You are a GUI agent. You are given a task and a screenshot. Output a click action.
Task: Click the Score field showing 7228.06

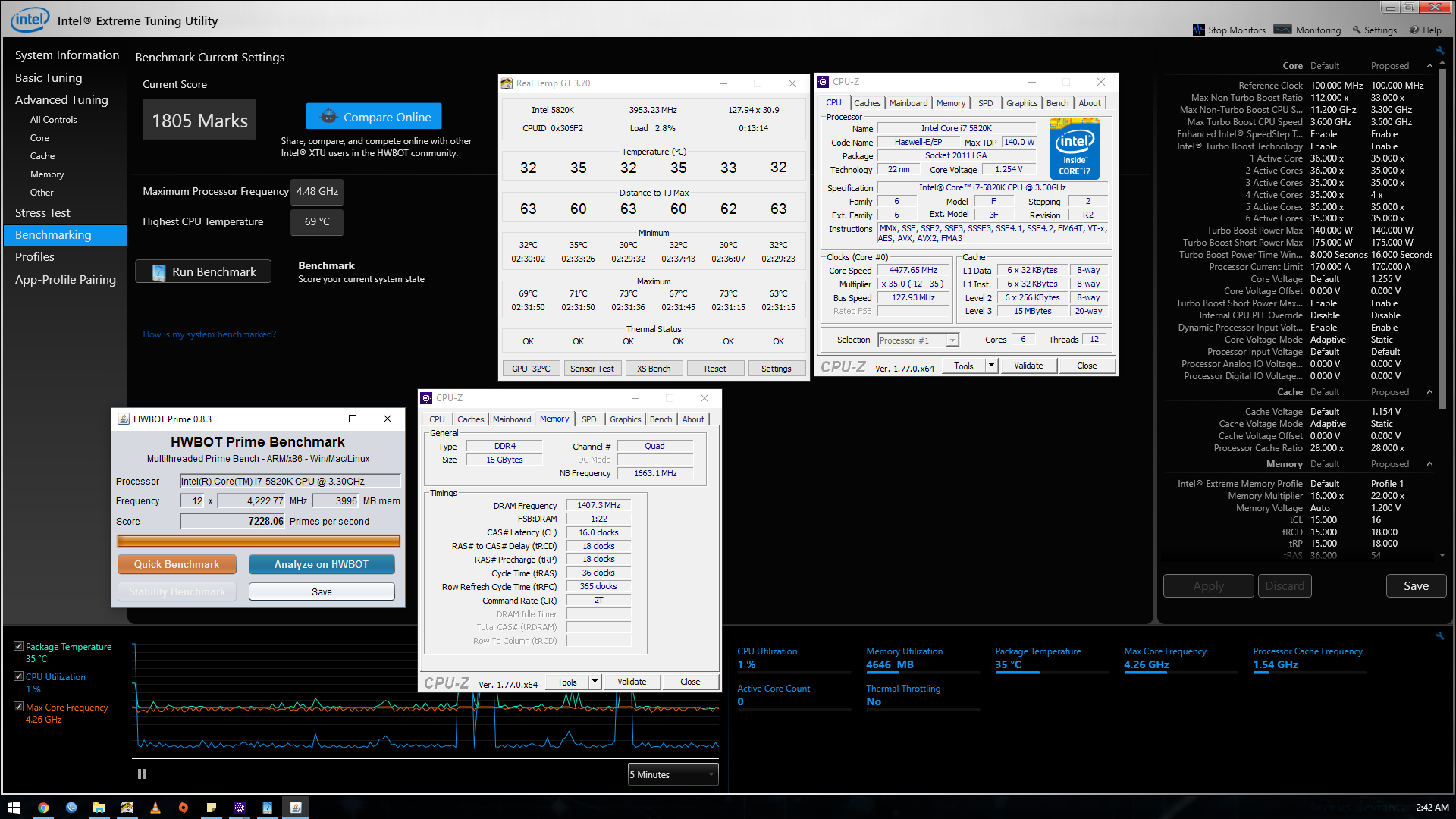[233, 521]
